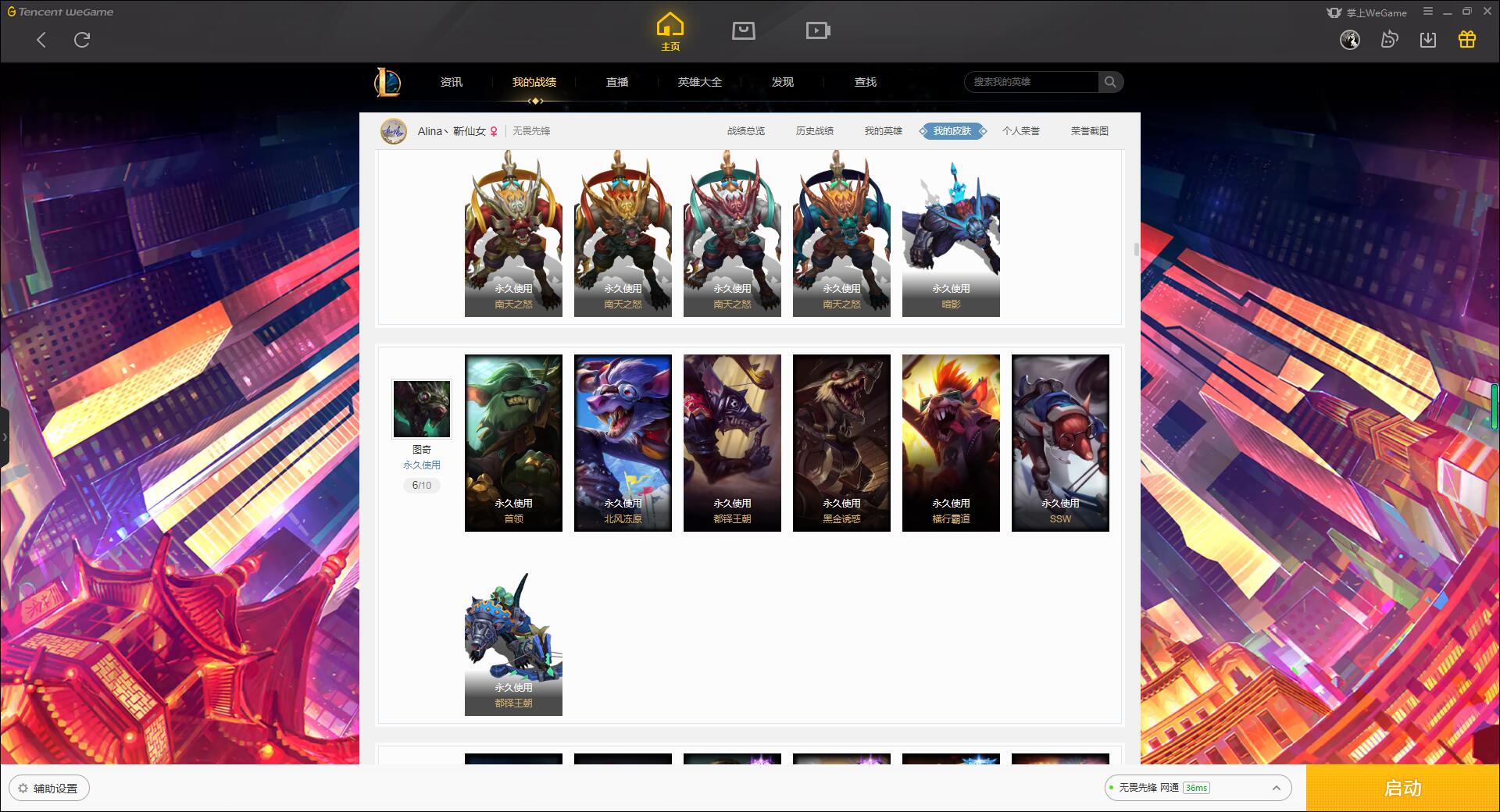The height and width of the screenshot is (812, 1500).
Task: Open the 个人荣誉 sub-tab
Action: [1021, 131]
